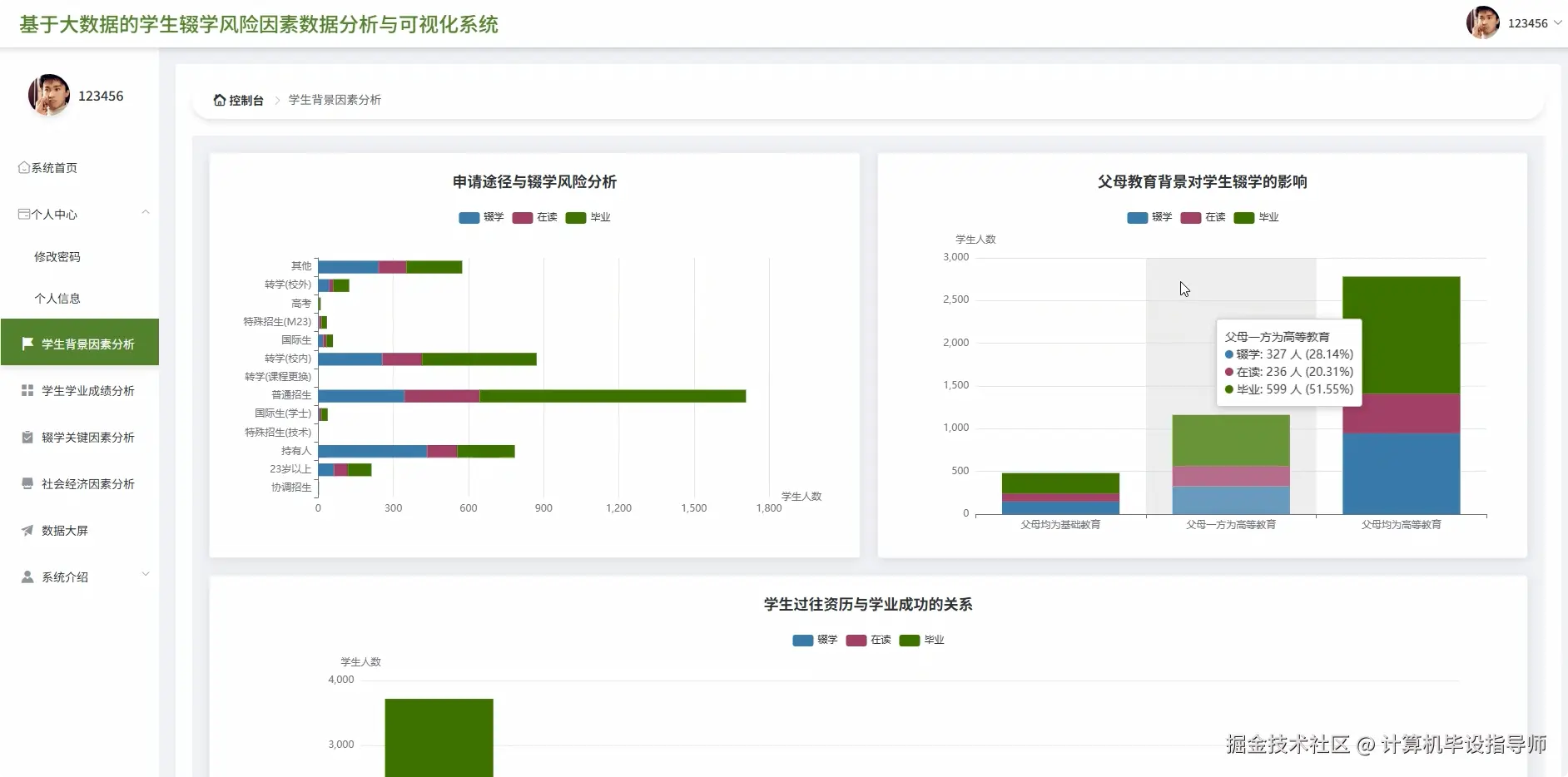Click the 个人中心 card icon
Image resolution: width=1568 pixels, height=777 pixels.
point(24,214)
